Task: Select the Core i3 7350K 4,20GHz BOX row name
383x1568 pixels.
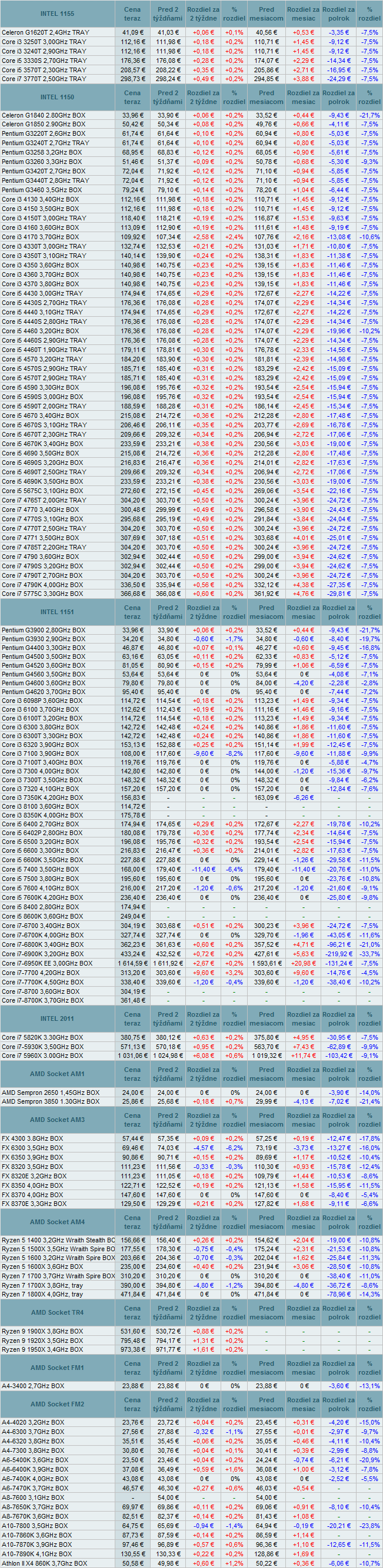Action: click(41, 798)
